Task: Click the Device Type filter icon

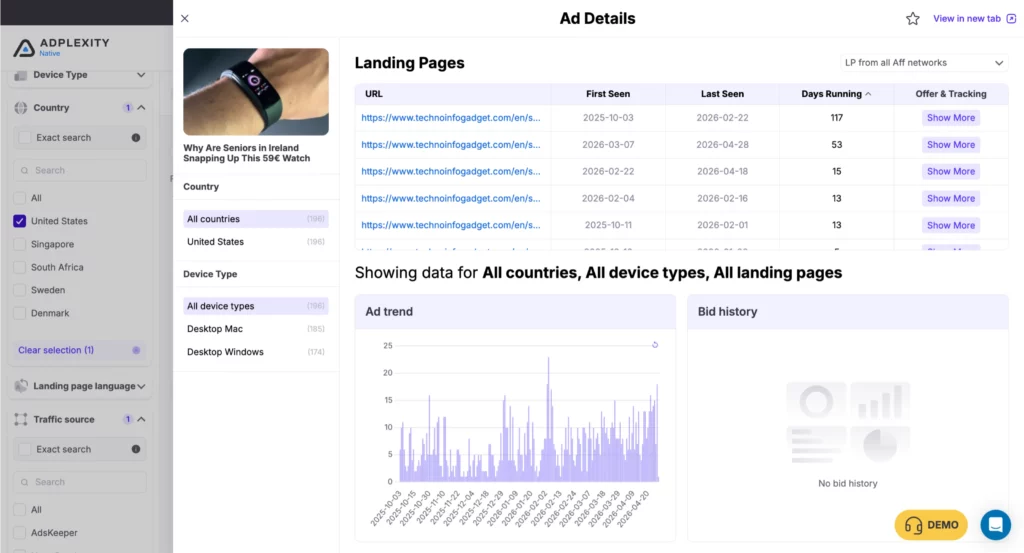Action: pos(21,75)
